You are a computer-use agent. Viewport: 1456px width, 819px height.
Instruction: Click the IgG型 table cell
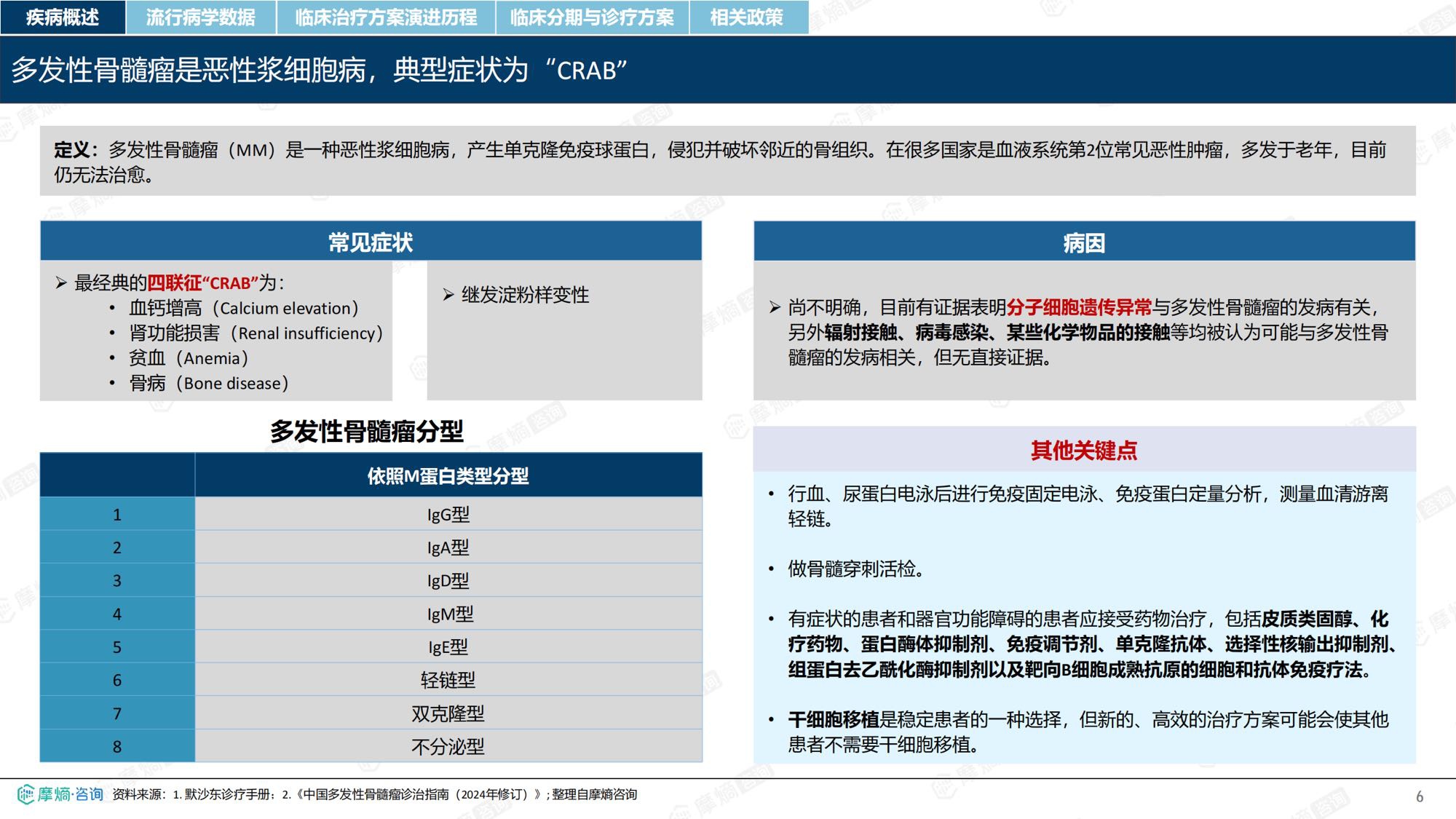pyautogui.click(x=448, y=514)
